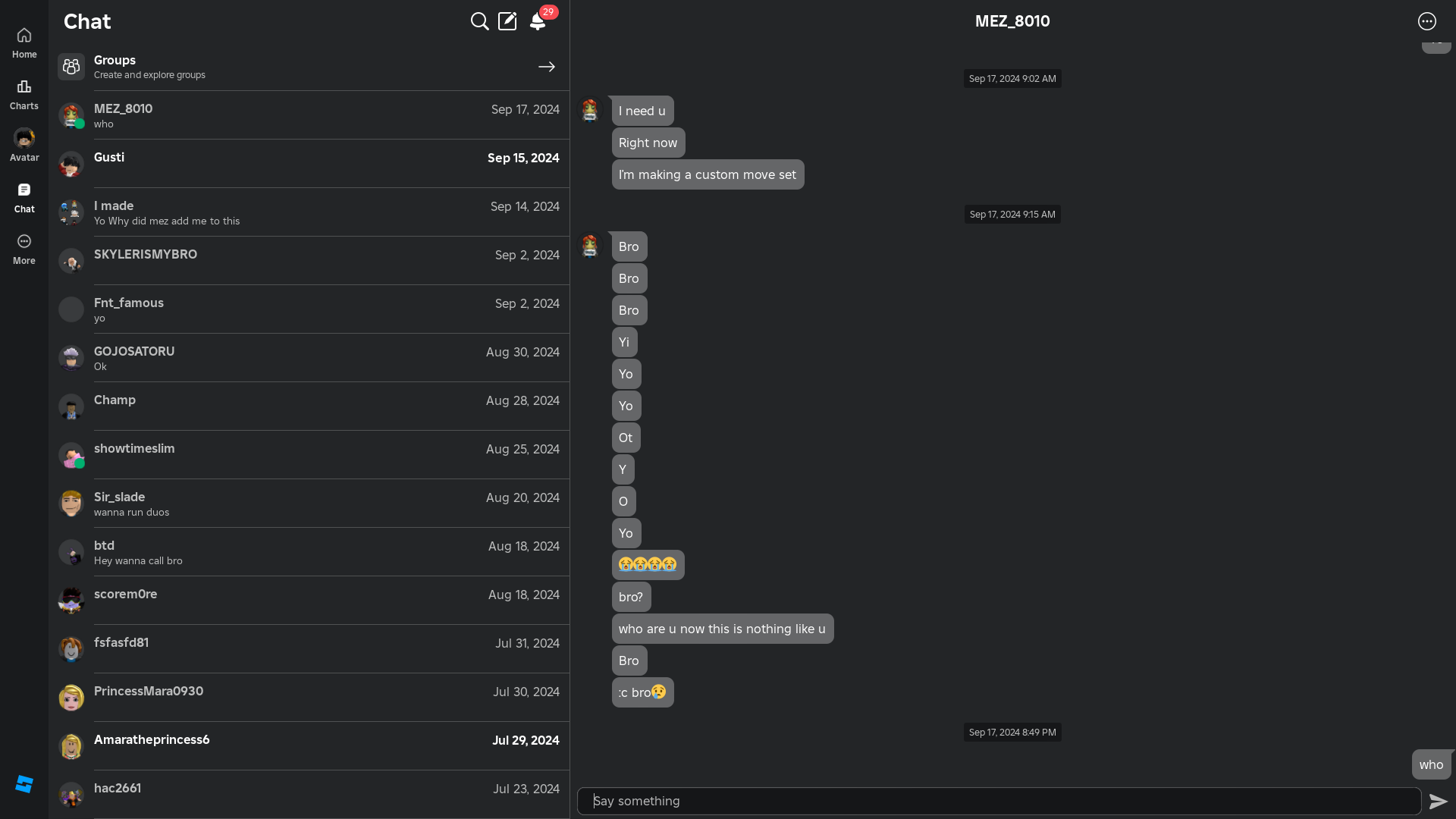Send message with paper plane icon
Viewport: 1456px width, 819px height.
pos(1438,802)
